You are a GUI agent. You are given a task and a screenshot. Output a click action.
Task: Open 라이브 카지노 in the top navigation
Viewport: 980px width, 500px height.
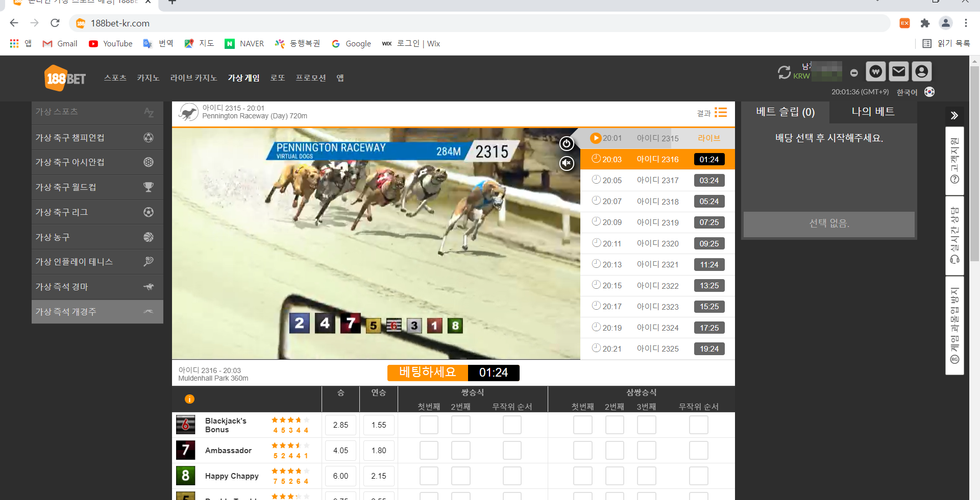[194, 78]
